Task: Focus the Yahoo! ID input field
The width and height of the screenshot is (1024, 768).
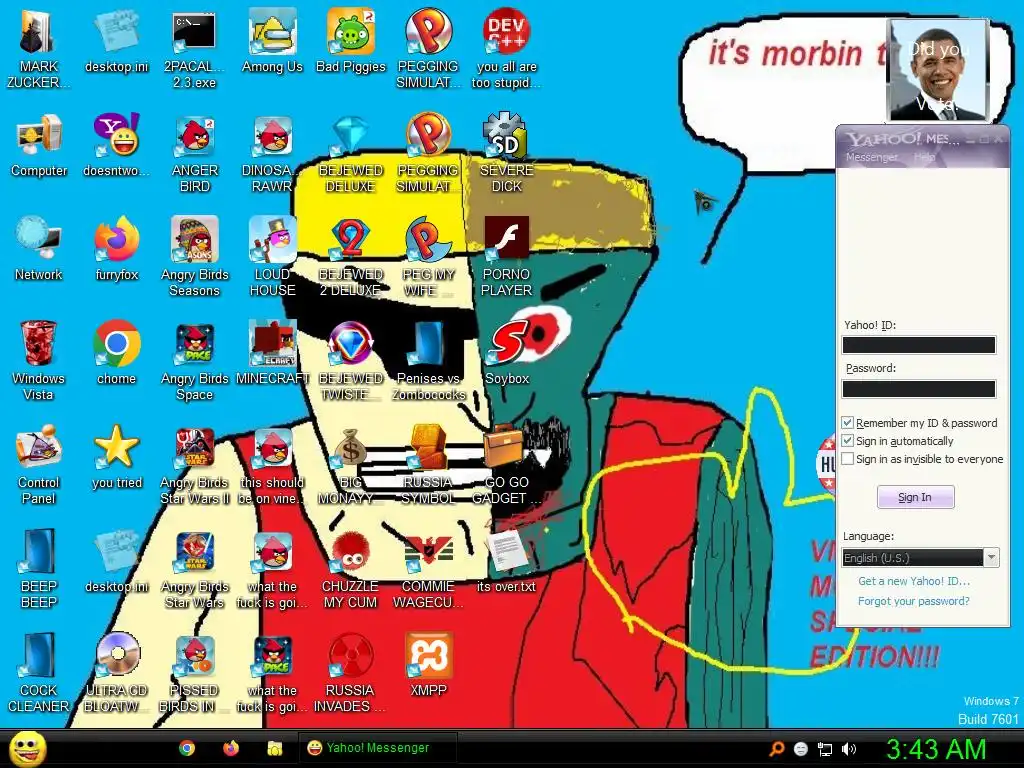Action: [919, 345]
